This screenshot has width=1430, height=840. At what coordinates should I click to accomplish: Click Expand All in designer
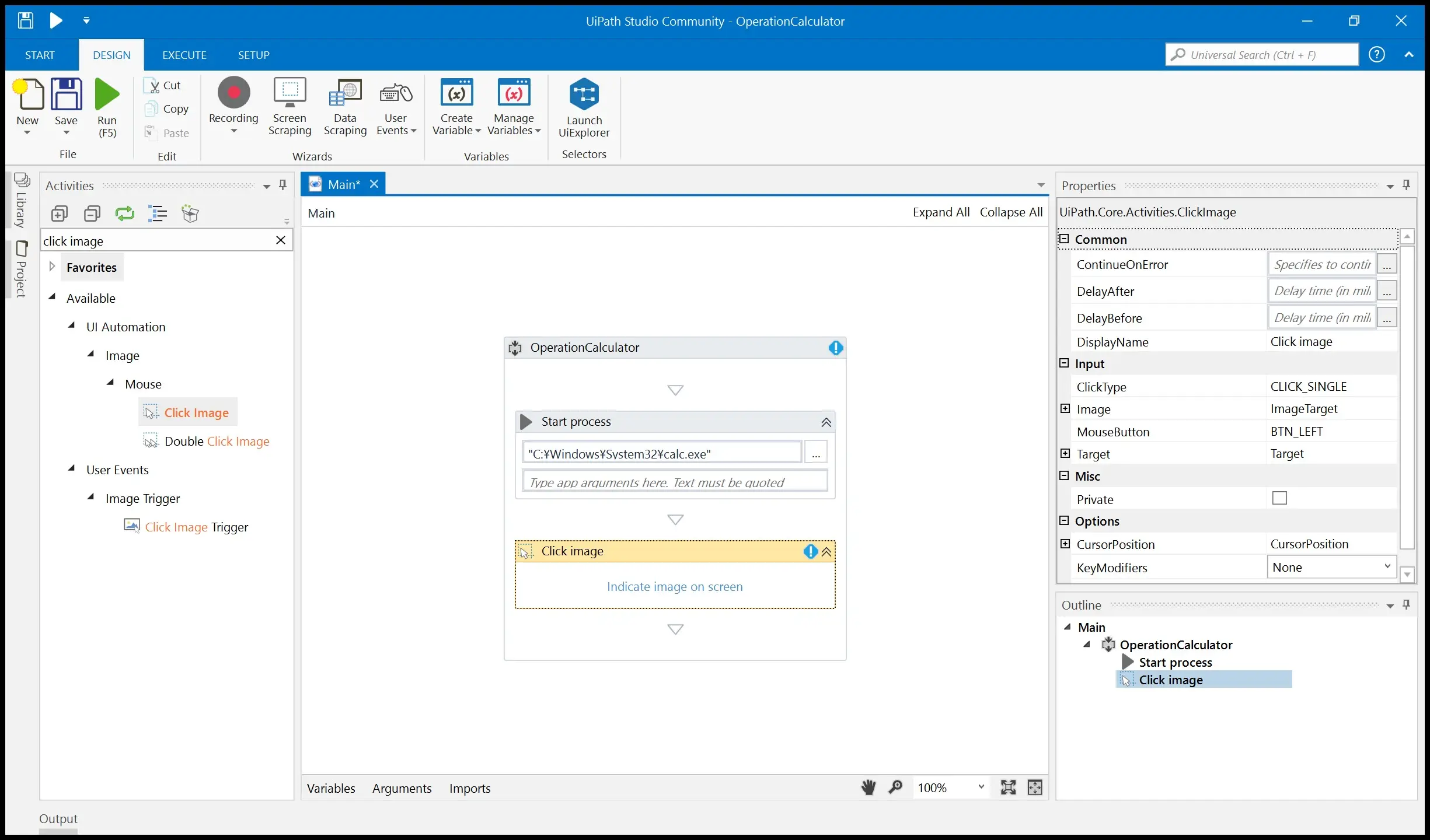point(941,212)
